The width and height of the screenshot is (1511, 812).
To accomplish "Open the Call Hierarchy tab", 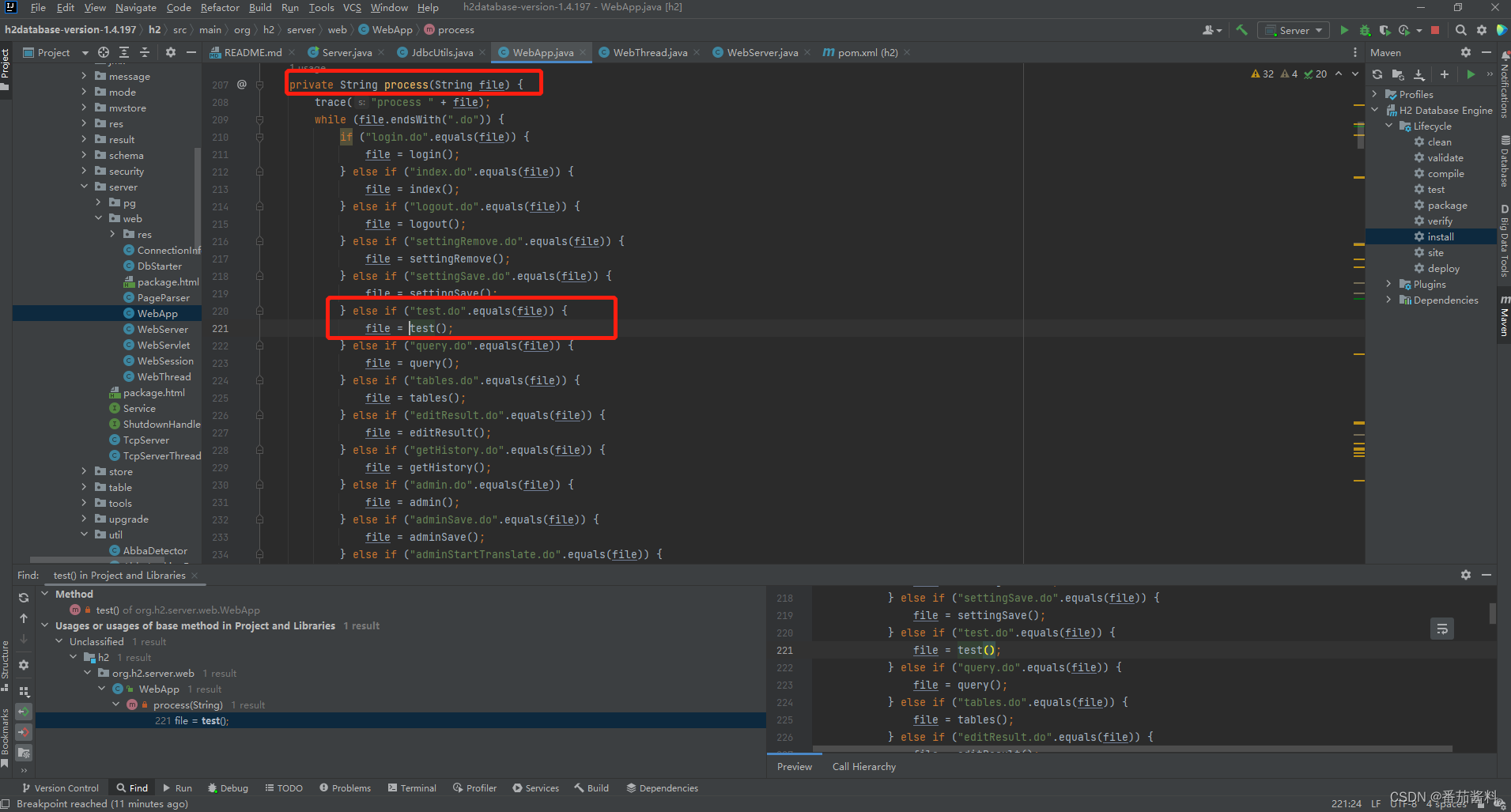I will [x=863, y=766].
